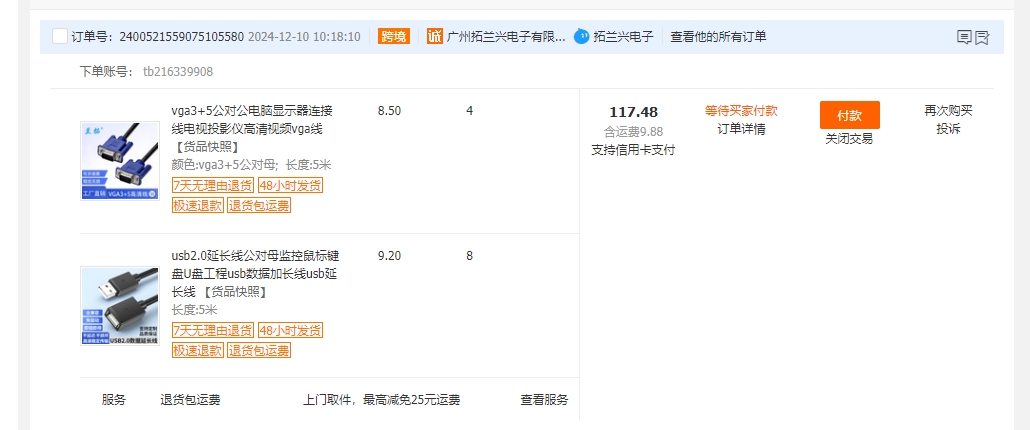
Task: Click the orange 付款 pay button
Action: pos(849,115)
